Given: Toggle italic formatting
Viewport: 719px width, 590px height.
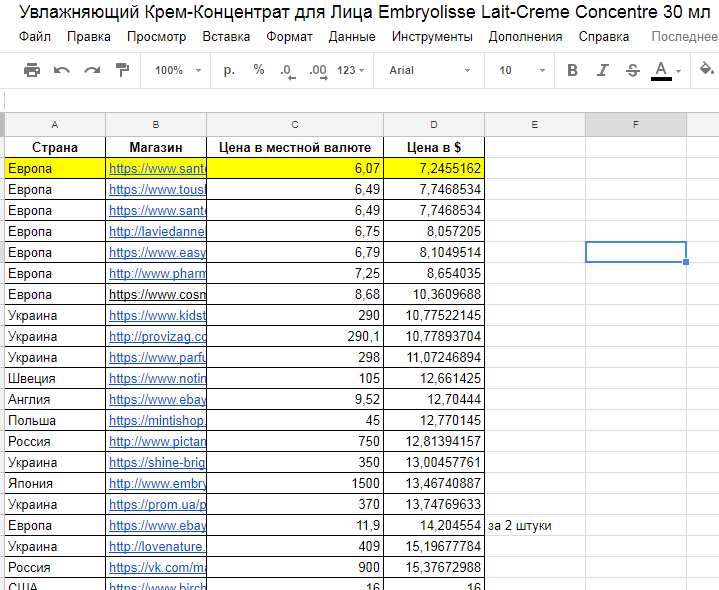Looking at the screenshot, I should (x=602, y=70).
